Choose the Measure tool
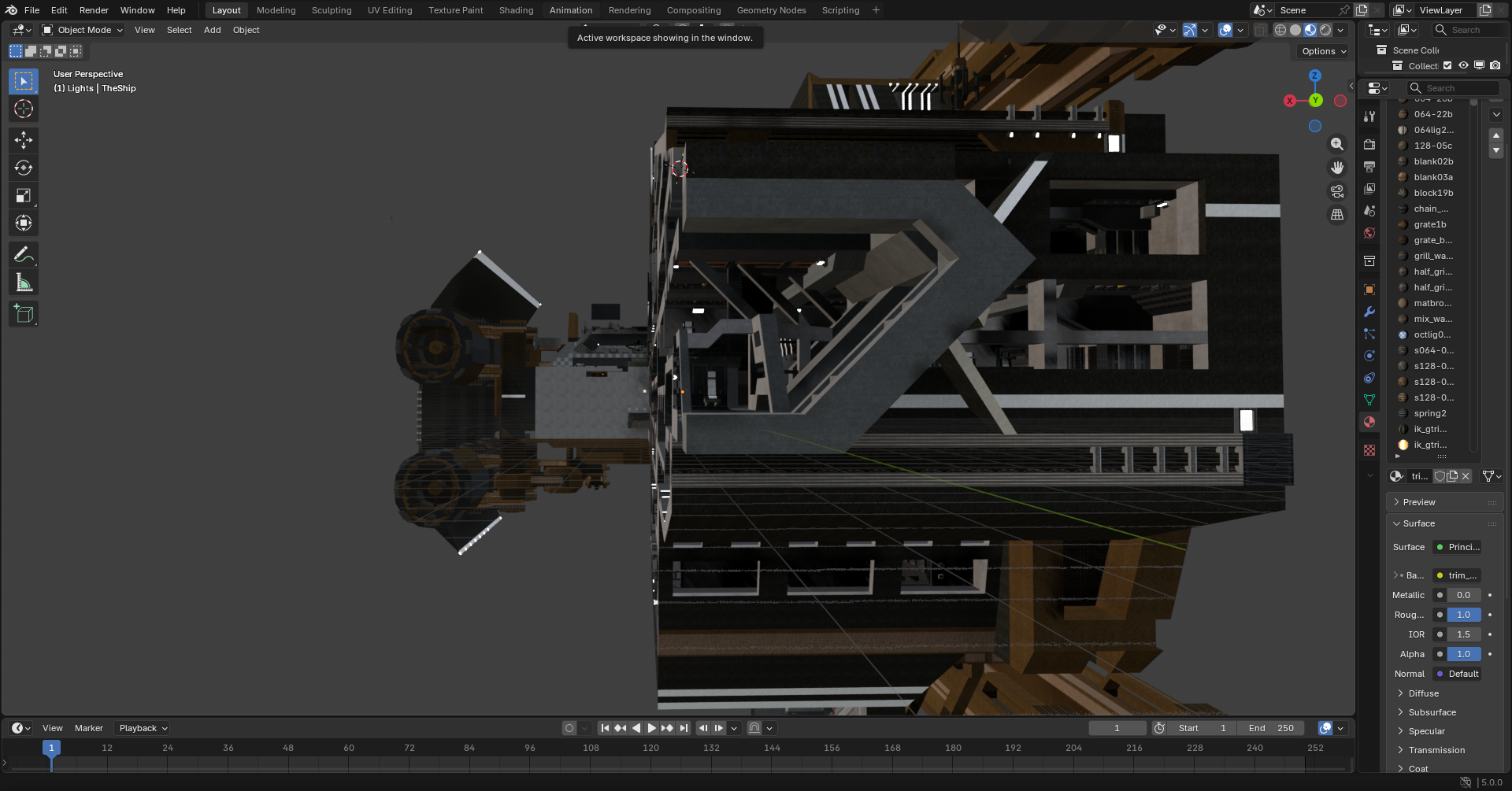Screen dimensions: 1512x791 [x=24, y=283]
